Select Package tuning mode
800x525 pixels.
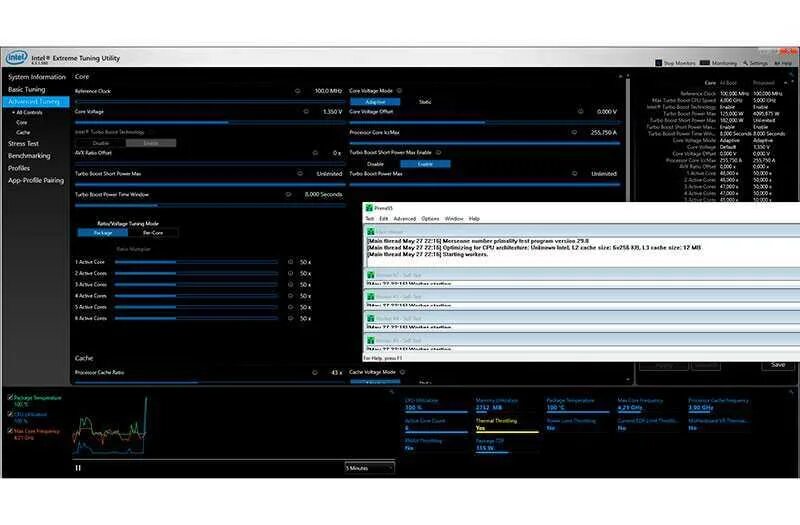click(x=103, y=233)
